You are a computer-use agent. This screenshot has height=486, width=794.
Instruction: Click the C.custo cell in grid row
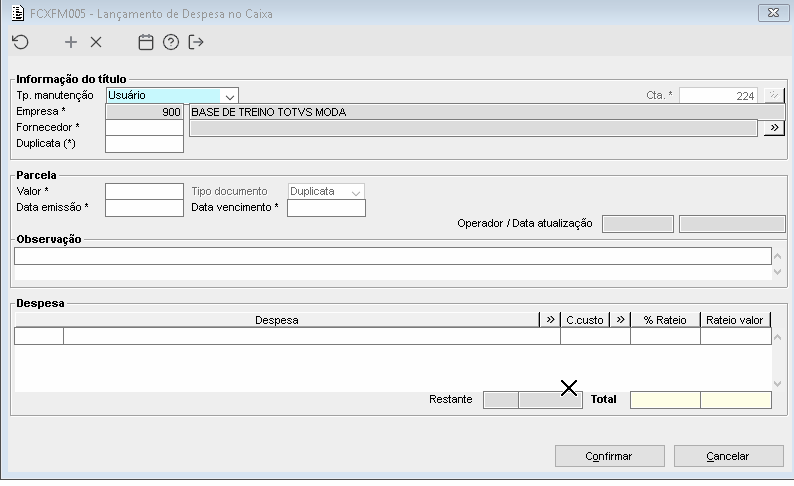(x=596, y=336)
